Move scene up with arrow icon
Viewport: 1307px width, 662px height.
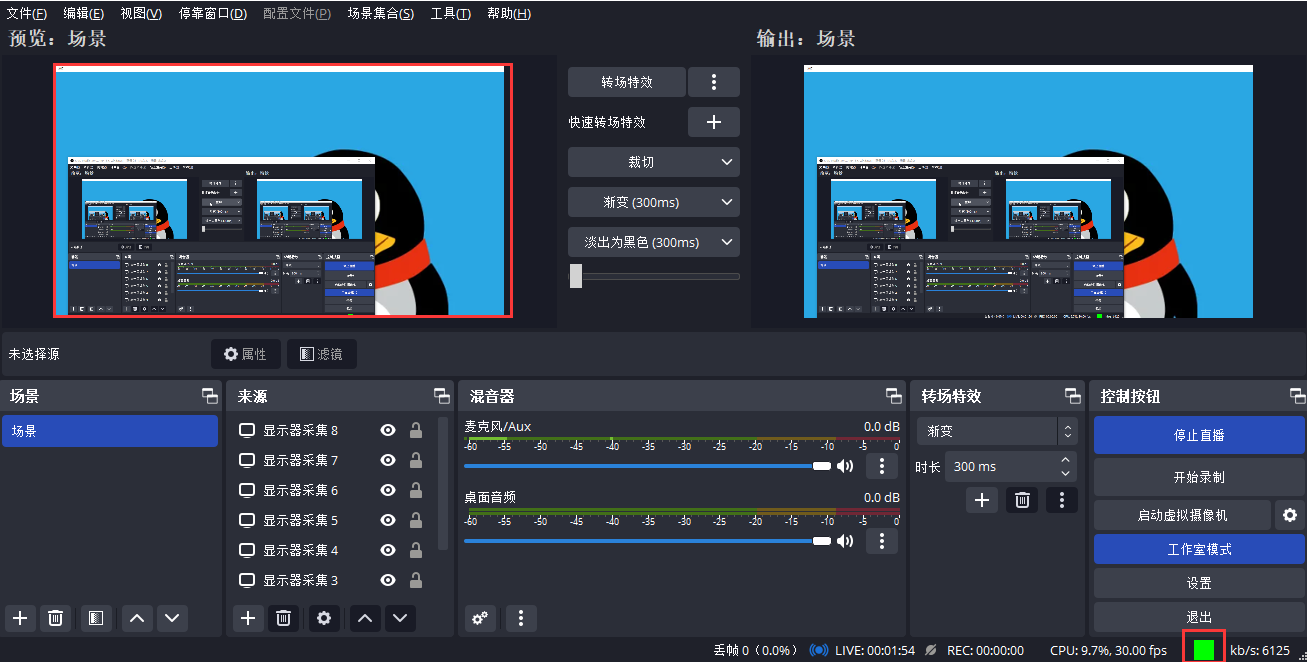[x=137, y=618]
